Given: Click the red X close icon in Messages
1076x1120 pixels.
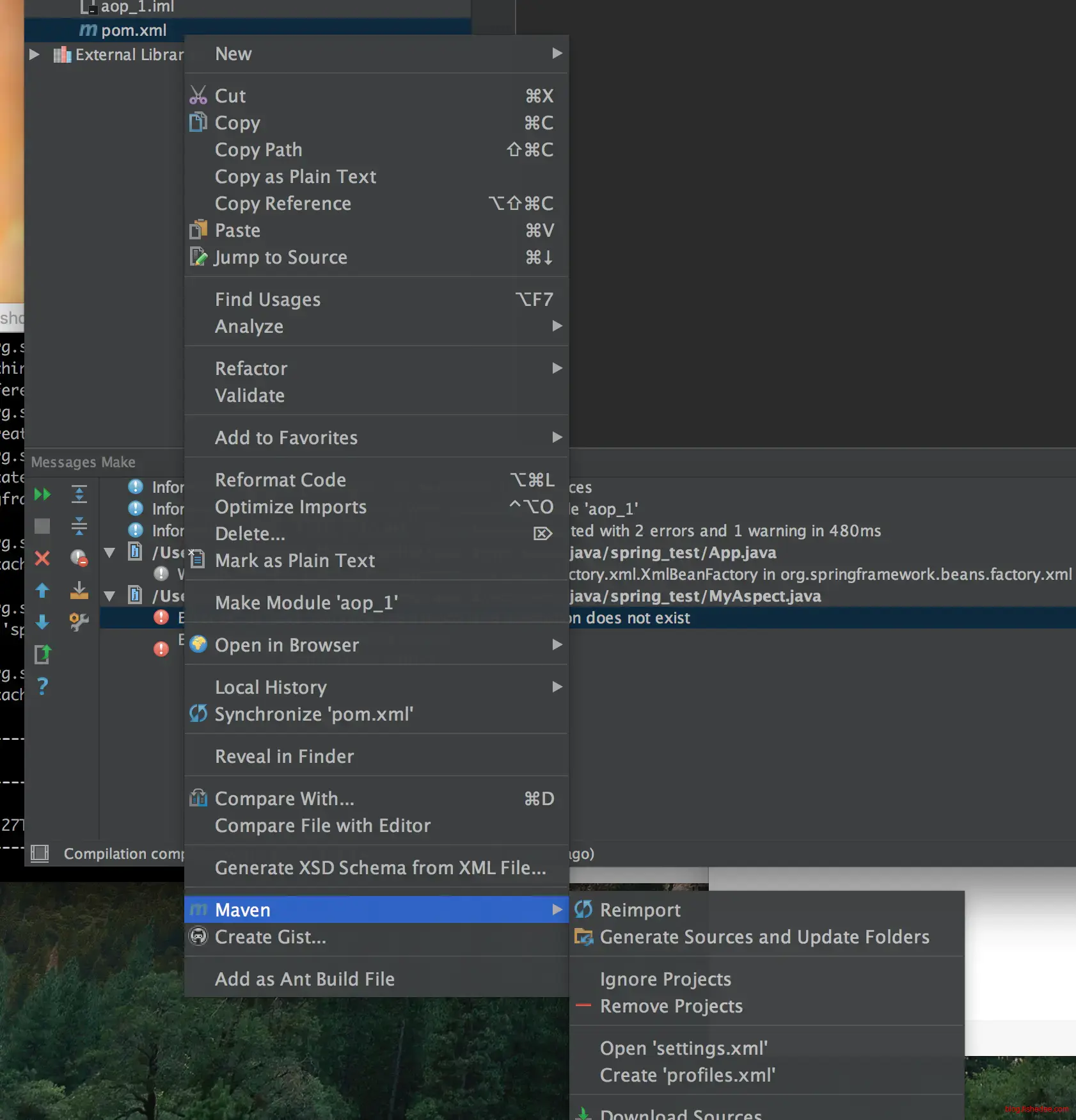Looking at the screenshot, I should (42, 558).
